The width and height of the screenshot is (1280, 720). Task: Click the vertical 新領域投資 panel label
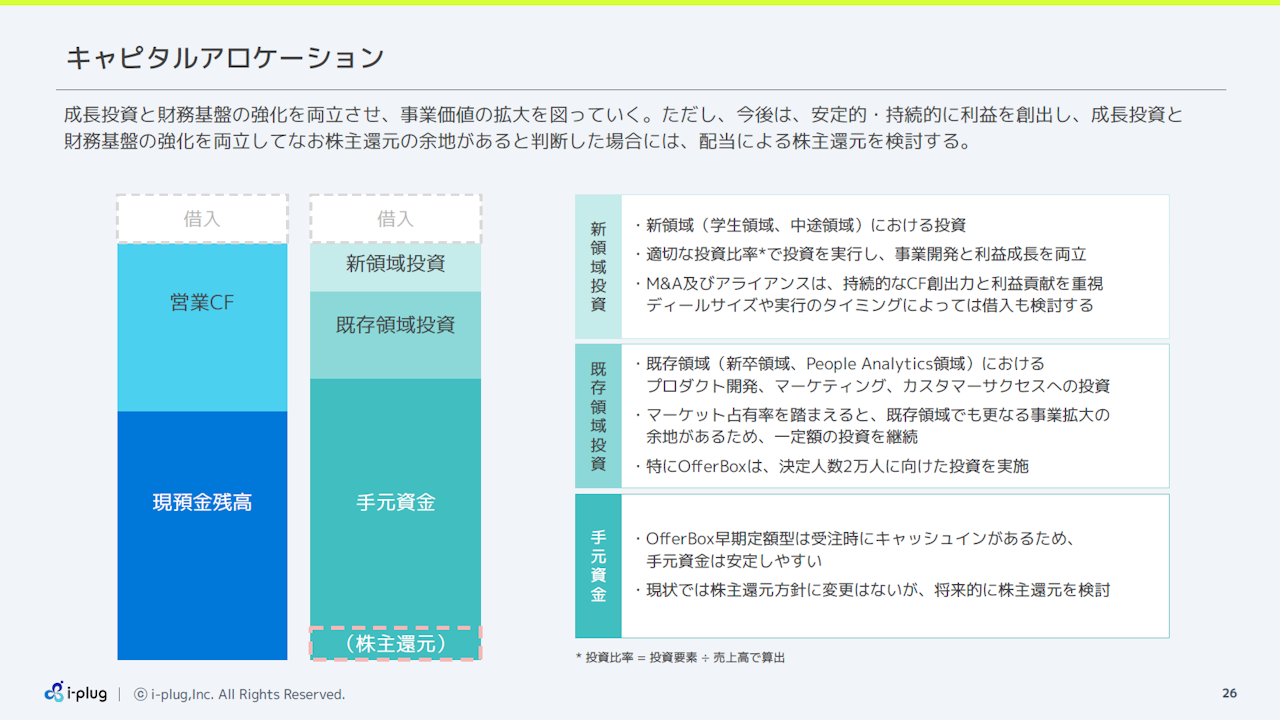click(598, 267)
